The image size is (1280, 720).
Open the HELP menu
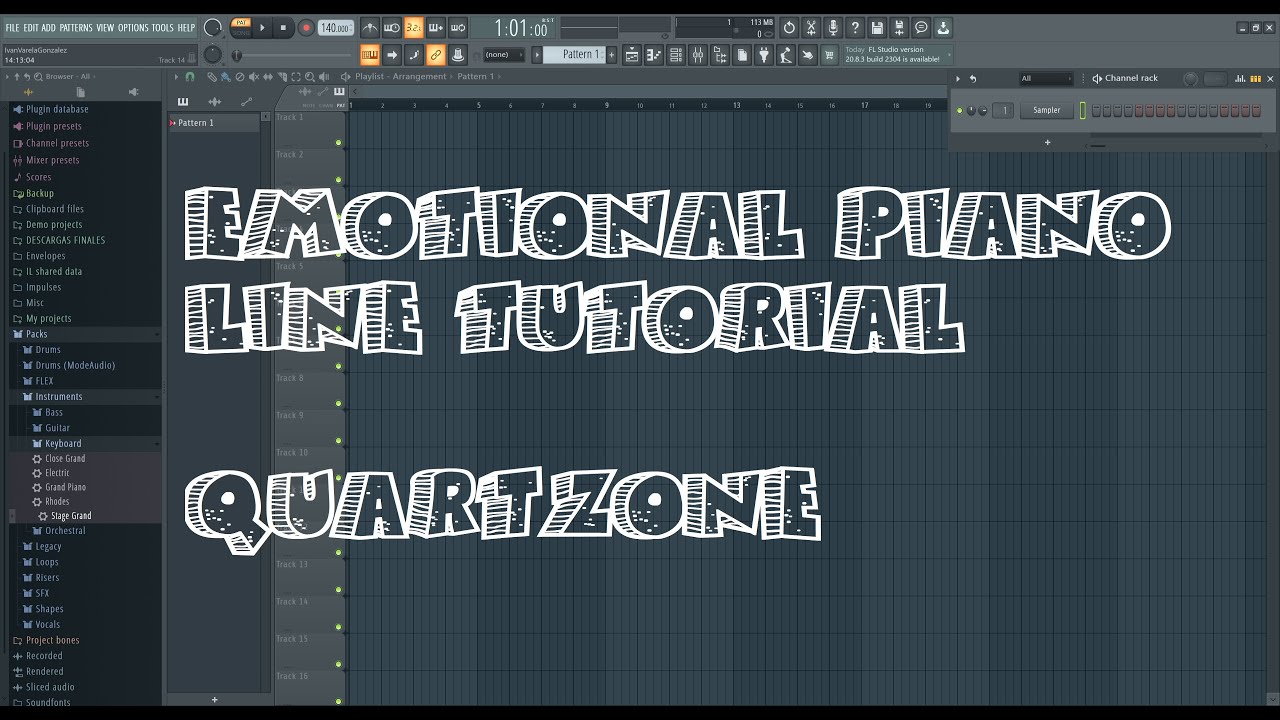point(186,27)
